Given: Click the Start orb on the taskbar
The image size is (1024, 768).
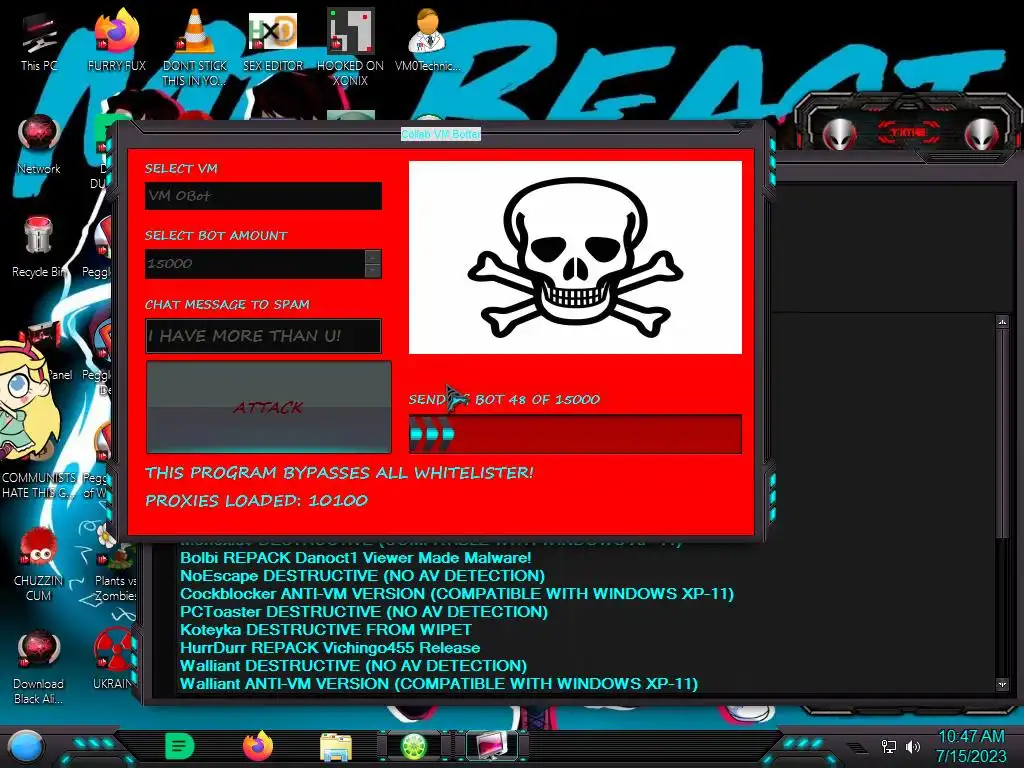Looking at the screenshot, I should (x=25, y=747).
